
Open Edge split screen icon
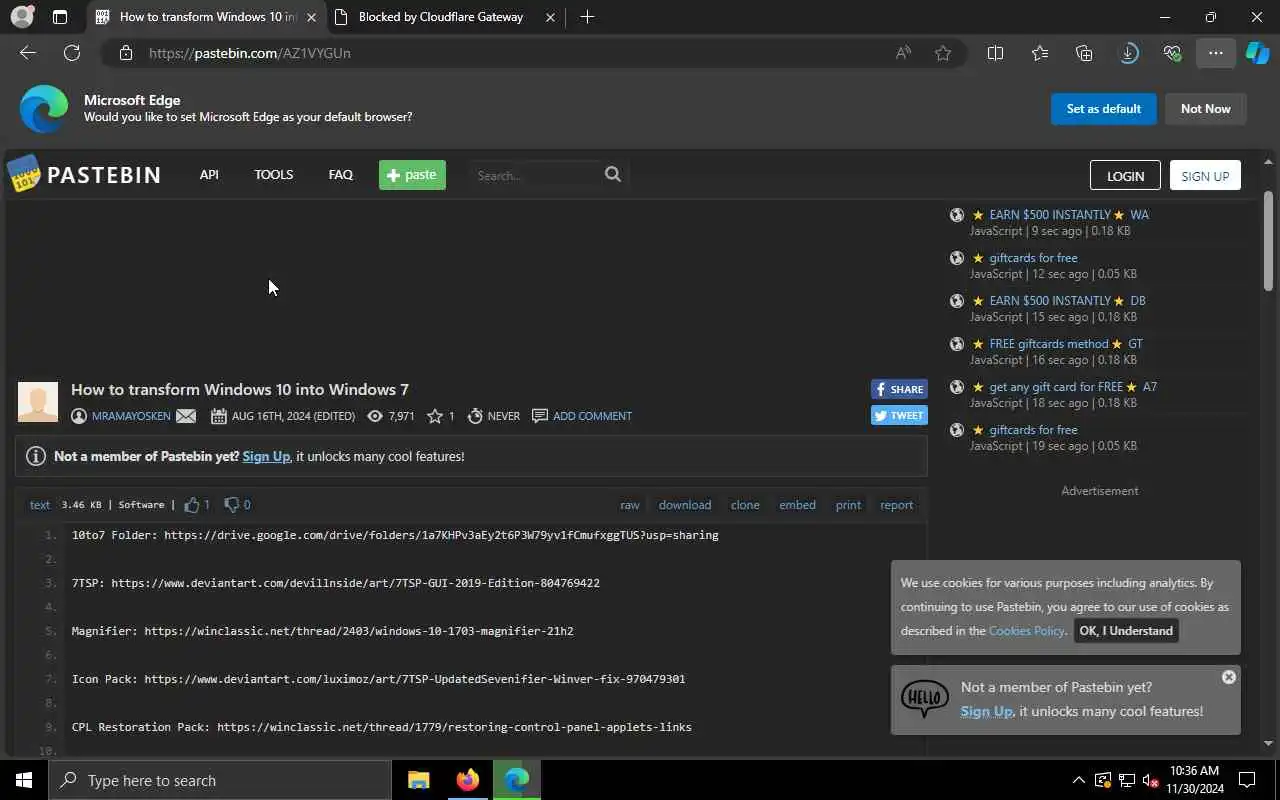(x=995, y=53)
